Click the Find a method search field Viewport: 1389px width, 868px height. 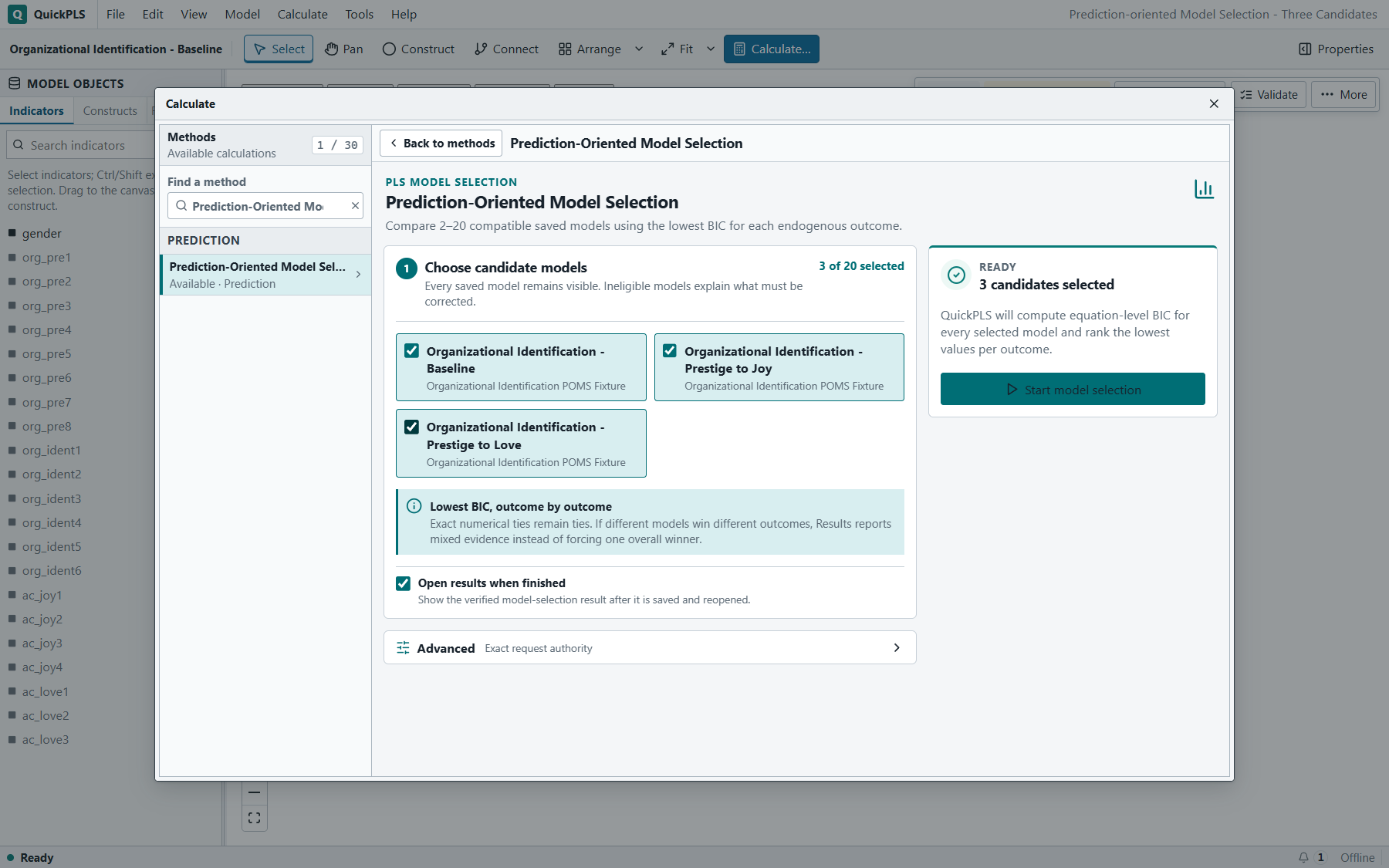point(265,206)
